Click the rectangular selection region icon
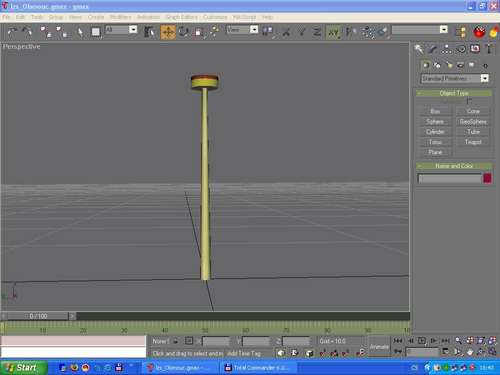Image resolution: width=500 pixels, height=375 pixels. (x=96, y=32)
